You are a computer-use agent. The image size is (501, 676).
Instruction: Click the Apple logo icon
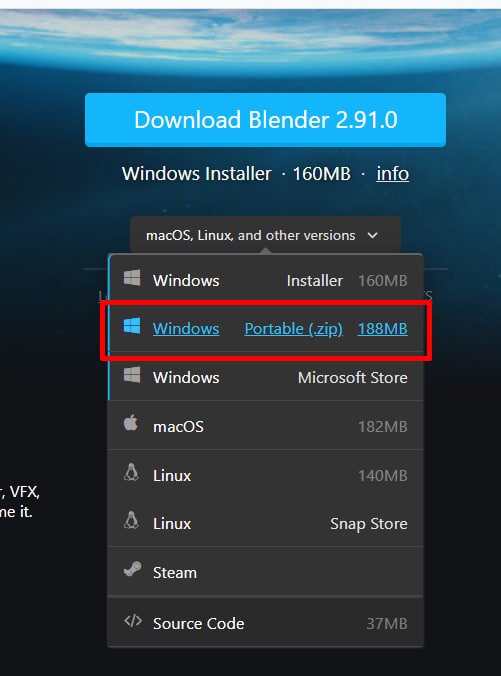(x=131, y=422)
